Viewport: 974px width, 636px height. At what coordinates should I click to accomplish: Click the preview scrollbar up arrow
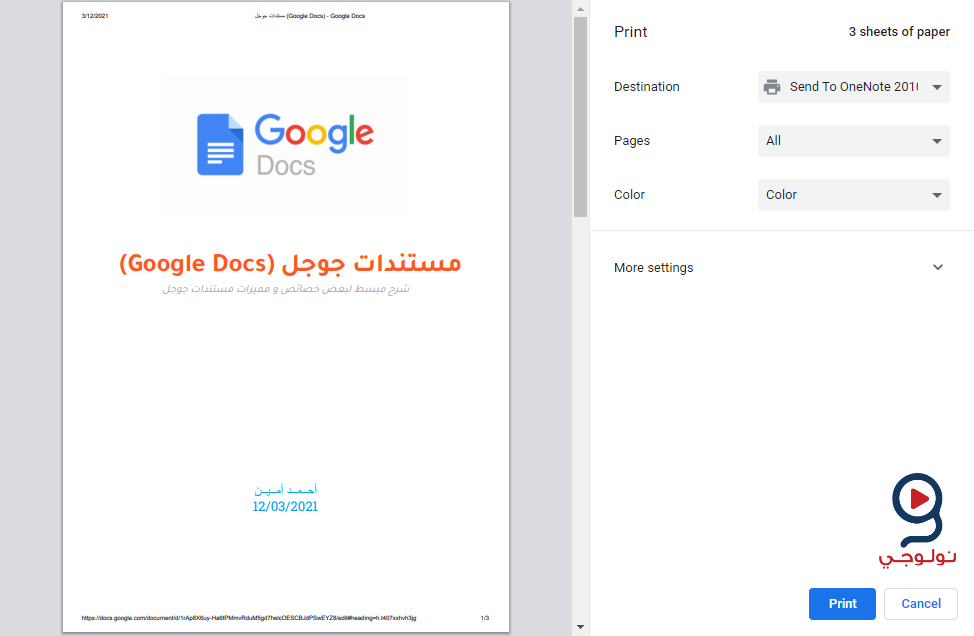[580, 9]
